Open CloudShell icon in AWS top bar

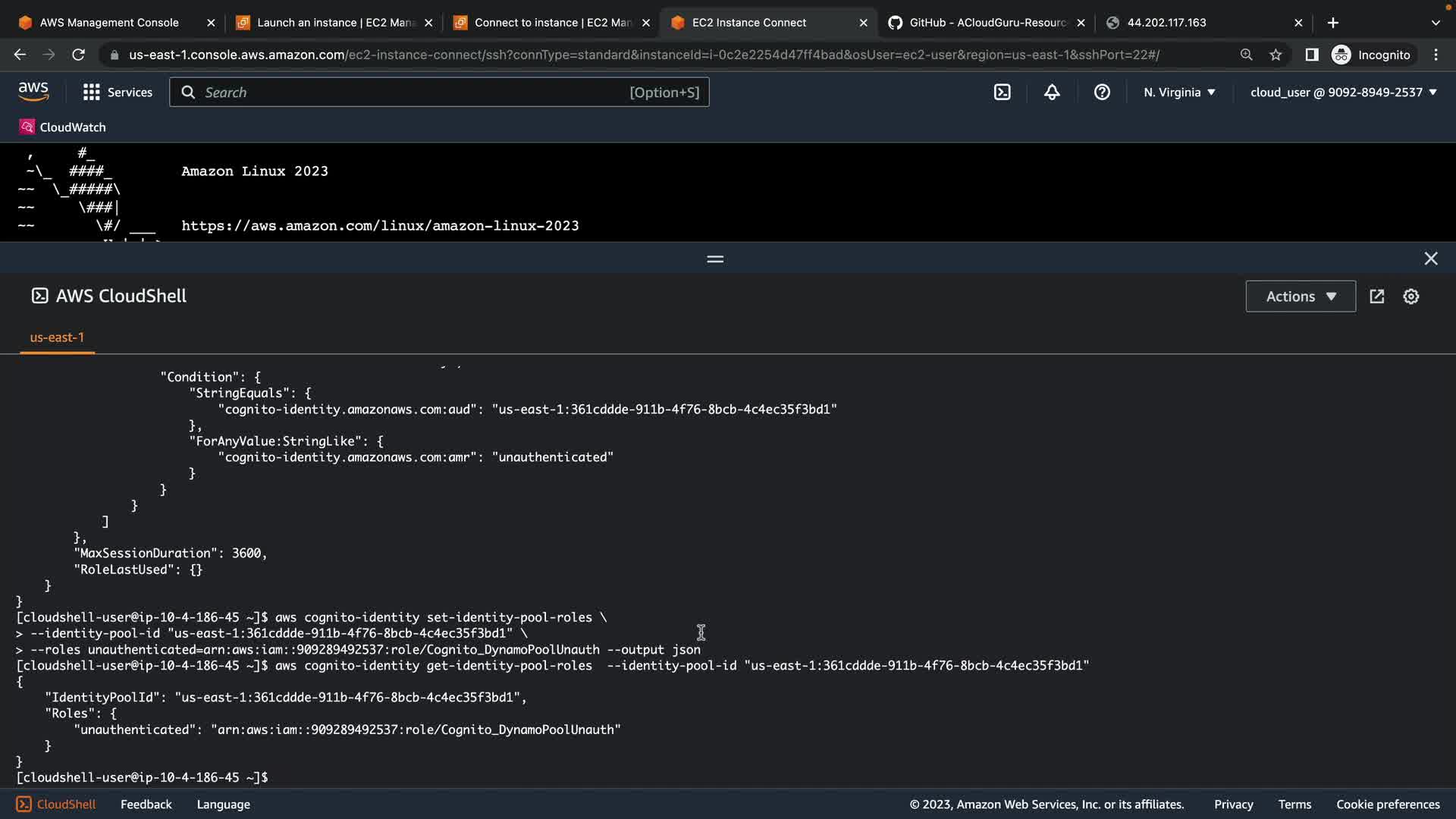coord(1002,93)
